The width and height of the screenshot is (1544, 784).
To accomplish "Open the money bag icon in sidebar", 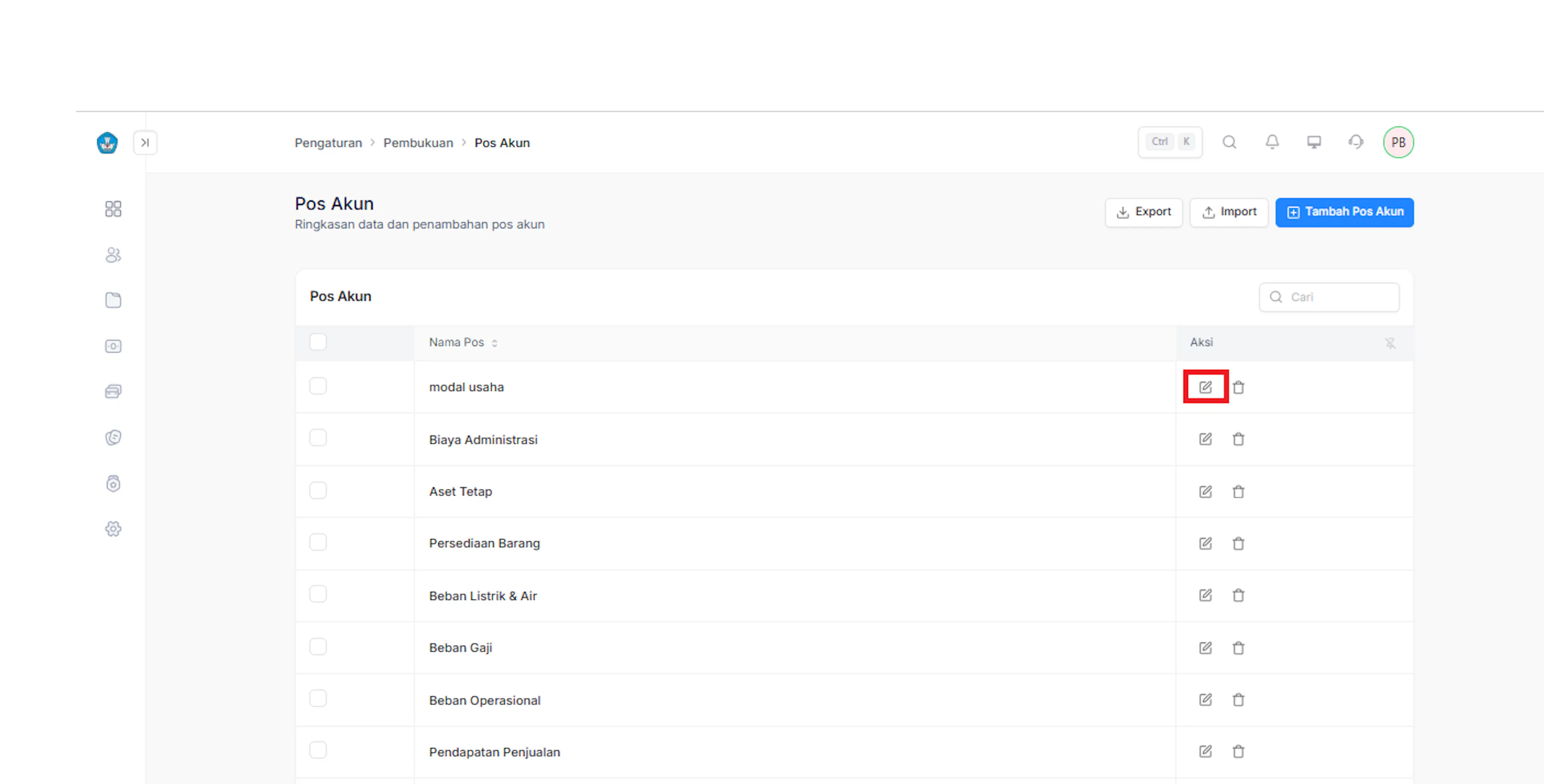I will click(x=113, y=483).
